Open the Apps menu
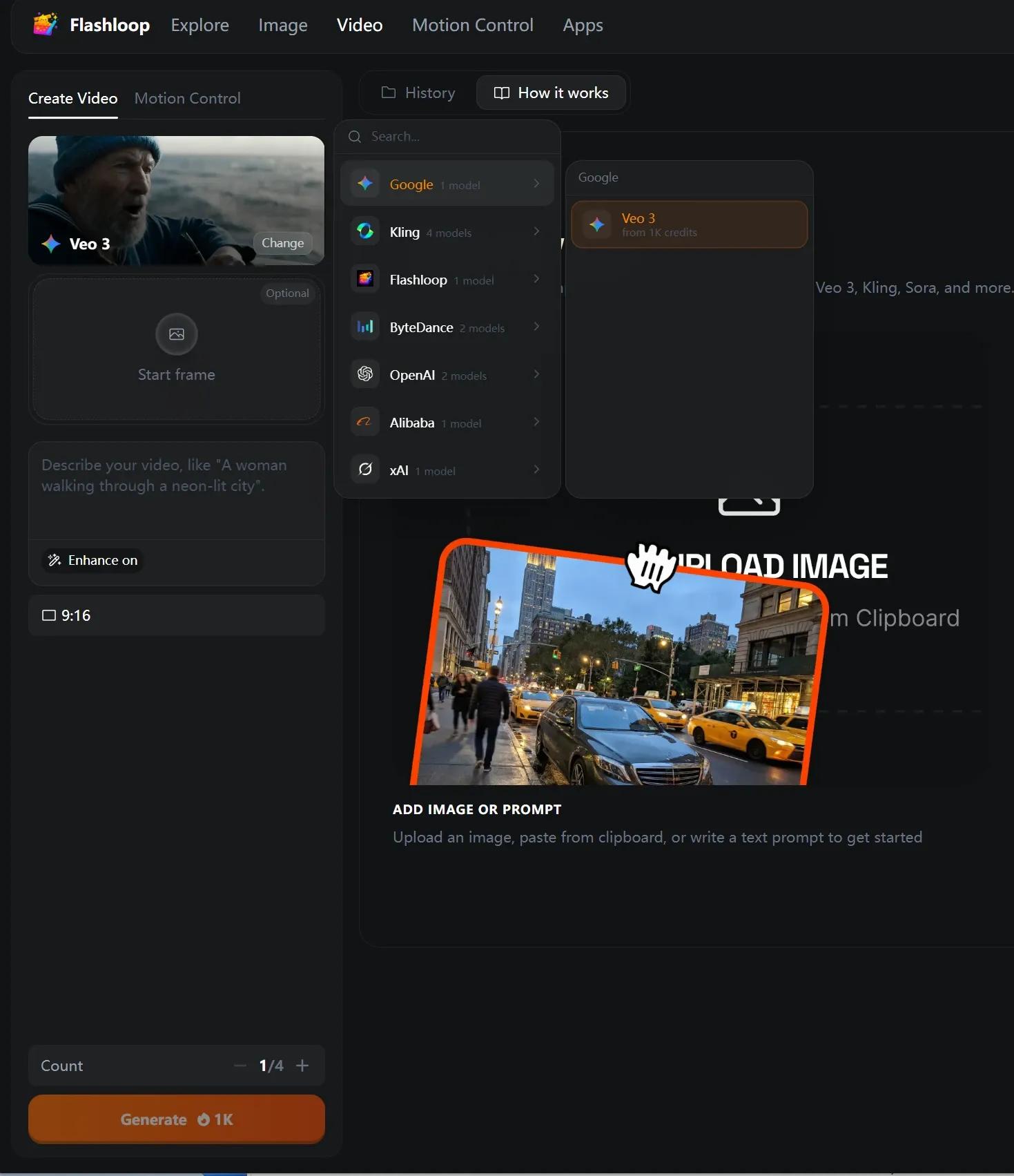This screenshot has width=1014, height=1176. point(583,26)
